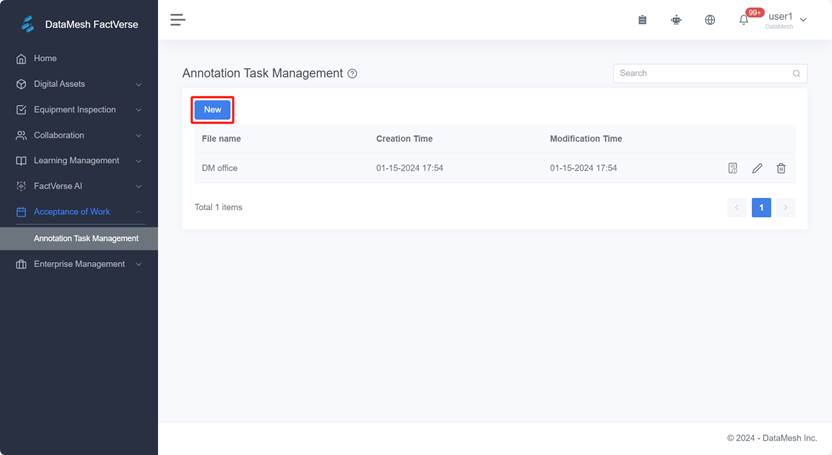Click the clipboard icon in the top bar

click(x=642, y=20)
